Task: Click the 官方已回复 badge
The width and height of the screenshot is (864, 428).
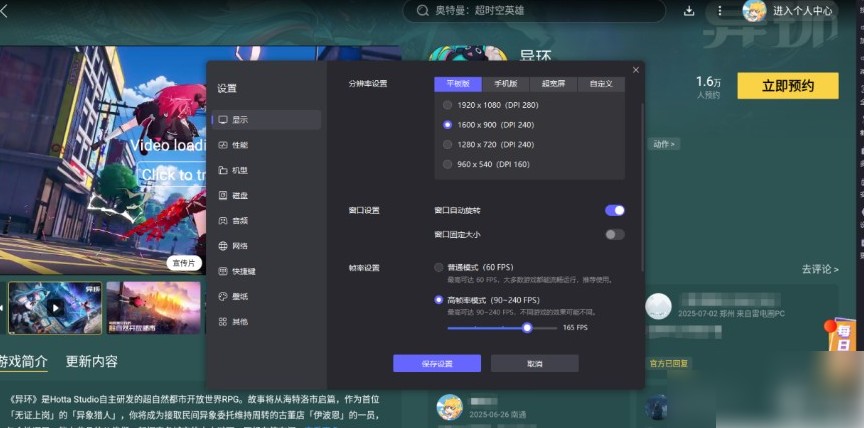Action: pos(668,364)
